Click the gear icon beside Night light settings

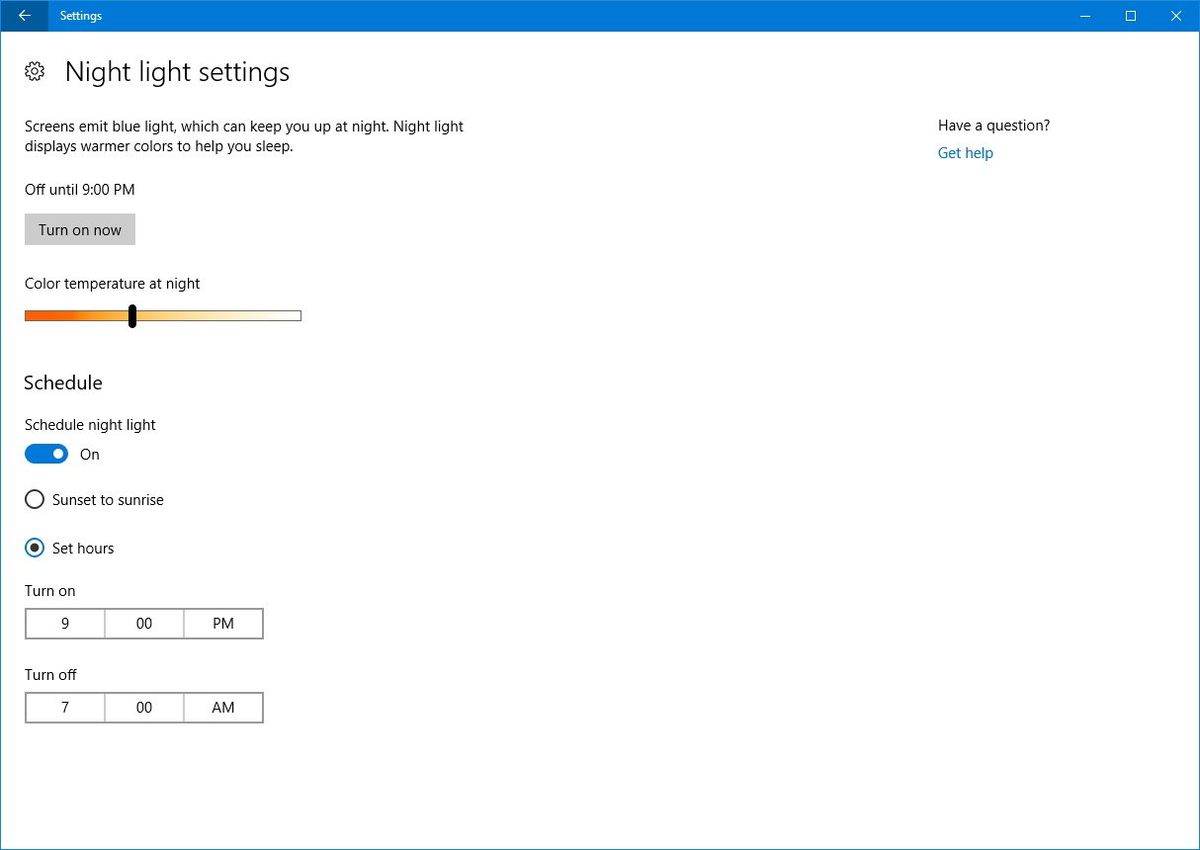click(x=34, y=71)
